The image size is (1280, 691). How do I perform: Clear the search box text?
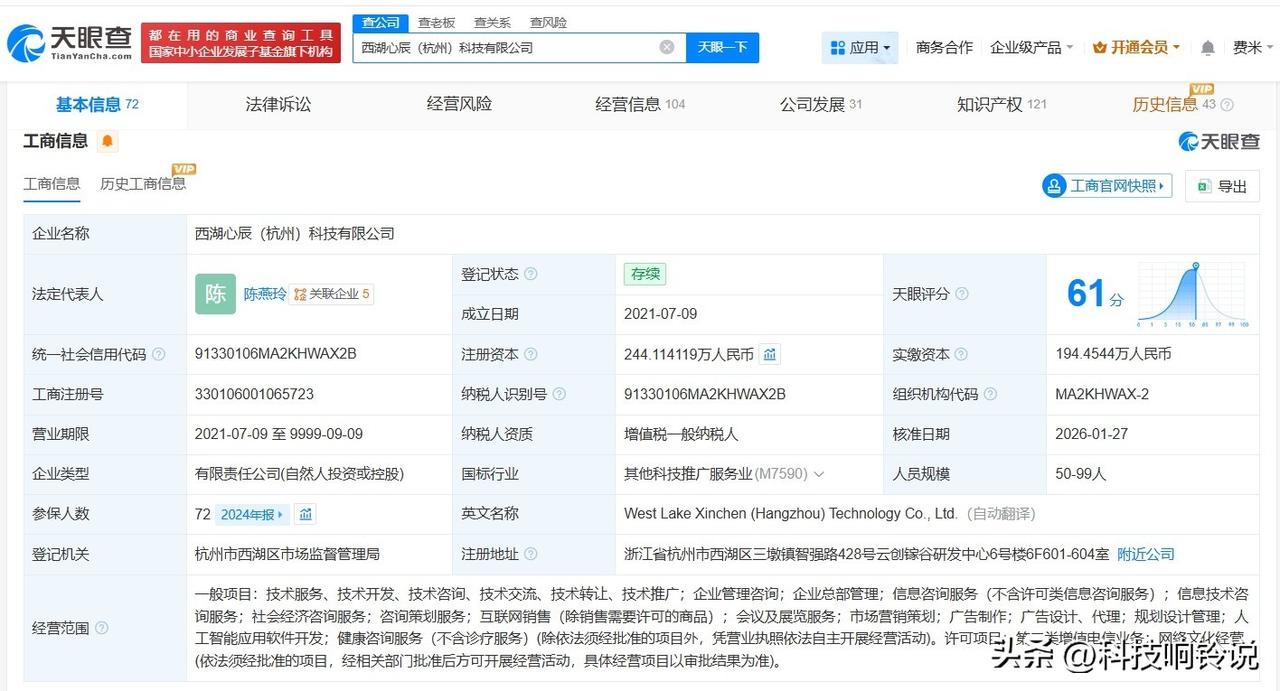tap(667, 47)
